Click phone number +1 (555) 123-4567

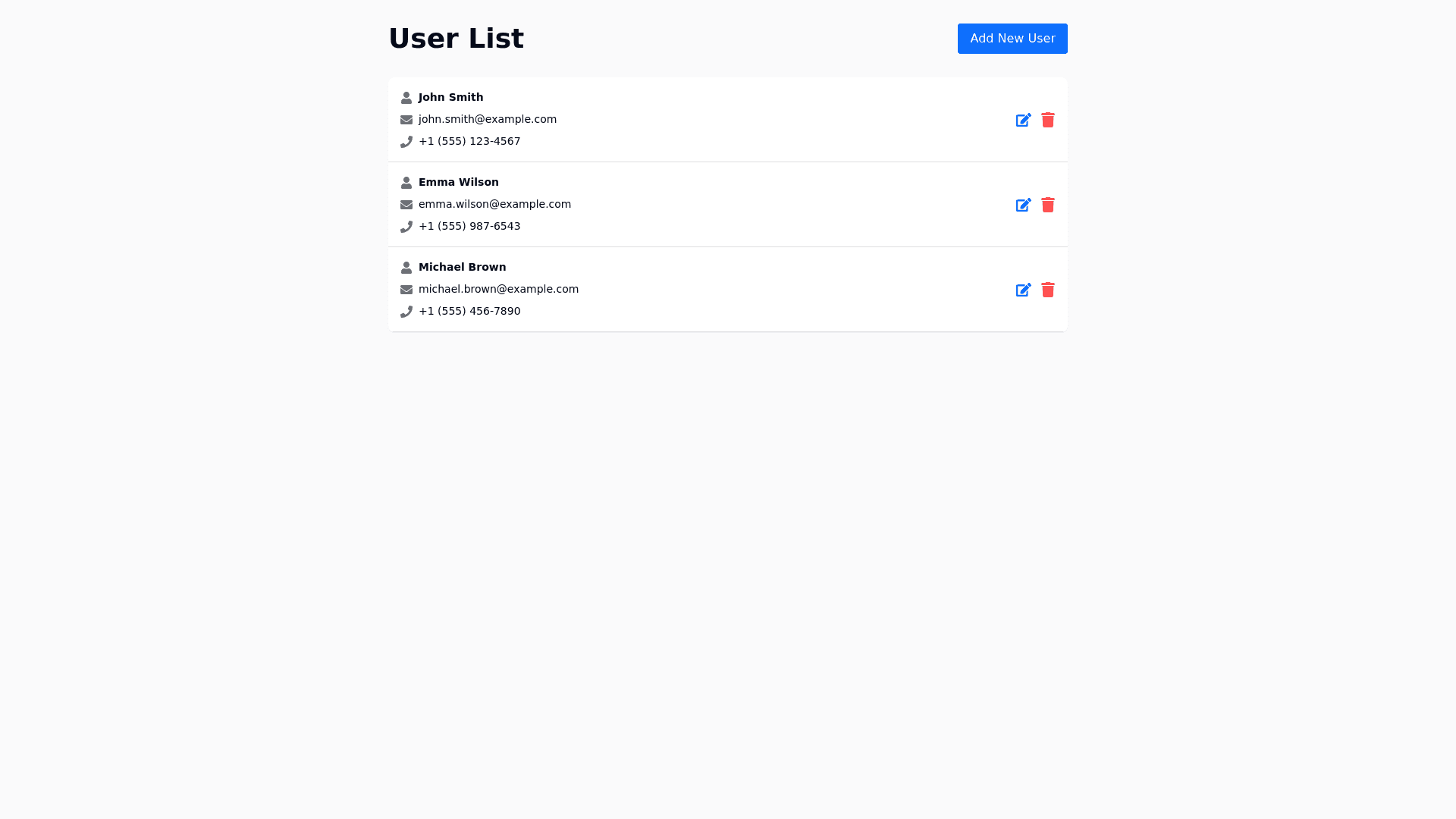tap(469, 141)
